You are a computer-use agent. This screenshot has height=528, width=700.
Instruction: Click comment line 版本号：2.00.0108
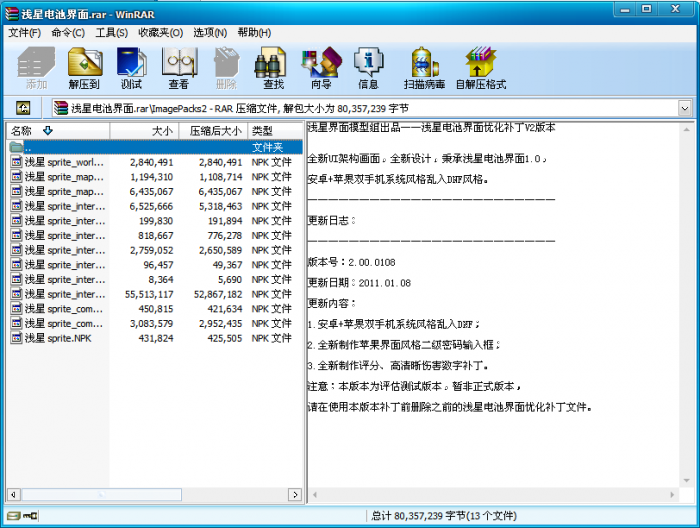point(351,262)
